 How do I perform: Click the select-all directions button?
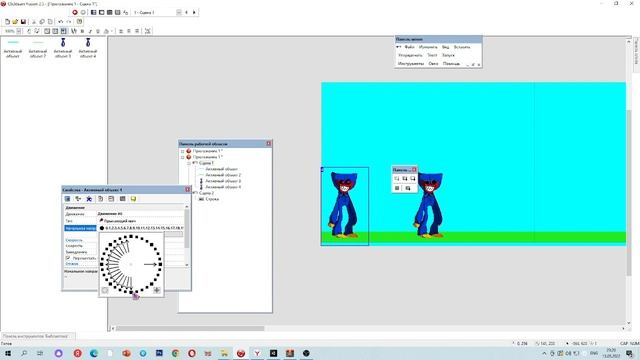coord(157,290)
